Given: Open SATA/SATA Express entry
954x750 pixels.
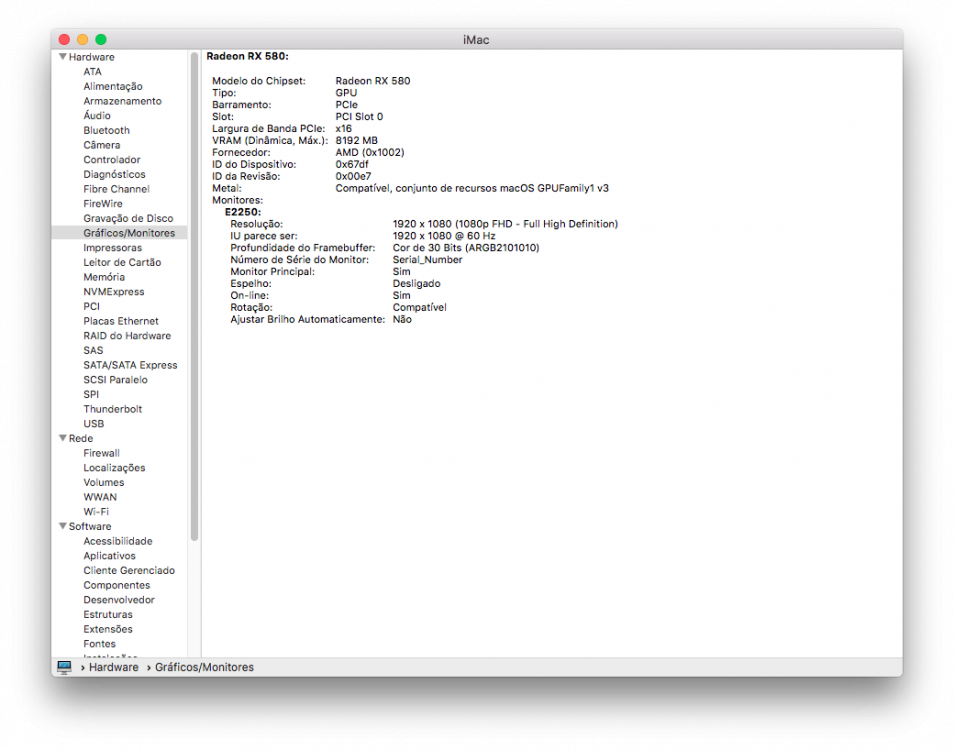Looking at the screenshot, I should 130,365.
